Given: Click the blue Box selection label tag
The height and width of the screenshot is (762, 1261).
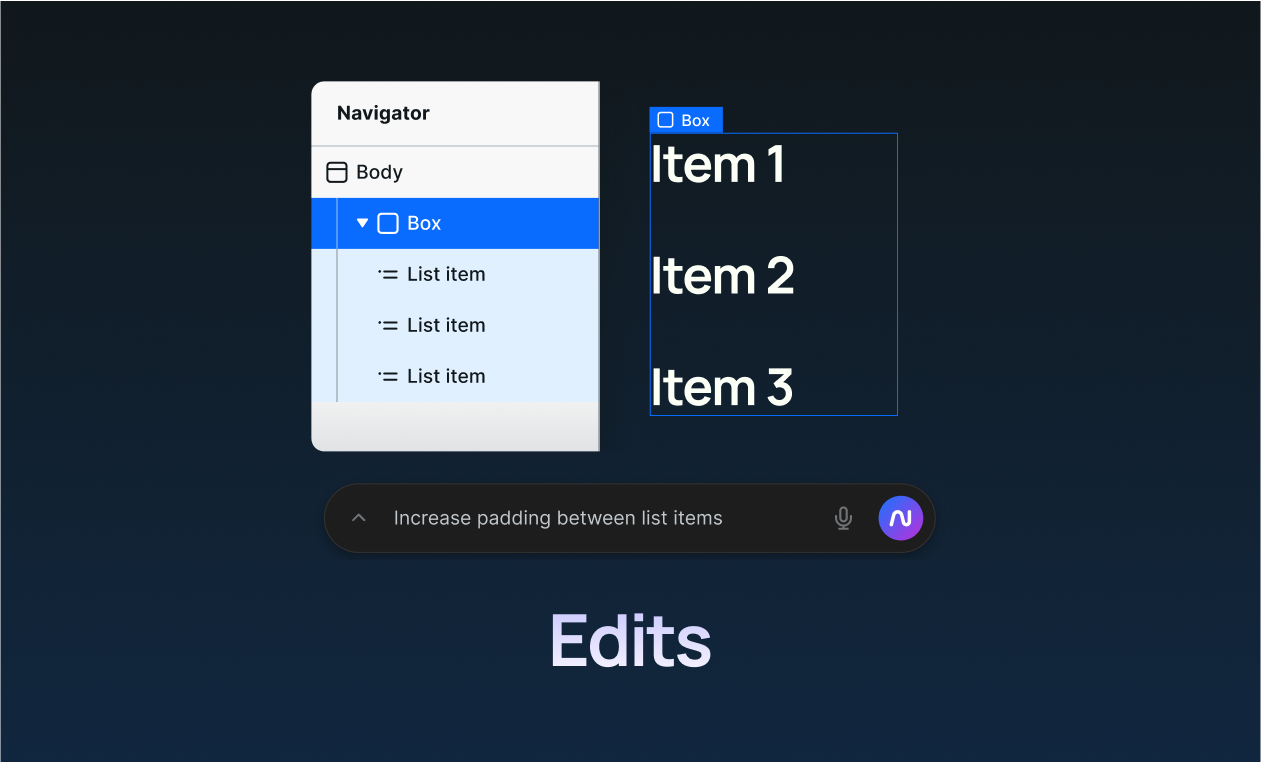Looking at the screenshot, I should [x=686, y=120].
